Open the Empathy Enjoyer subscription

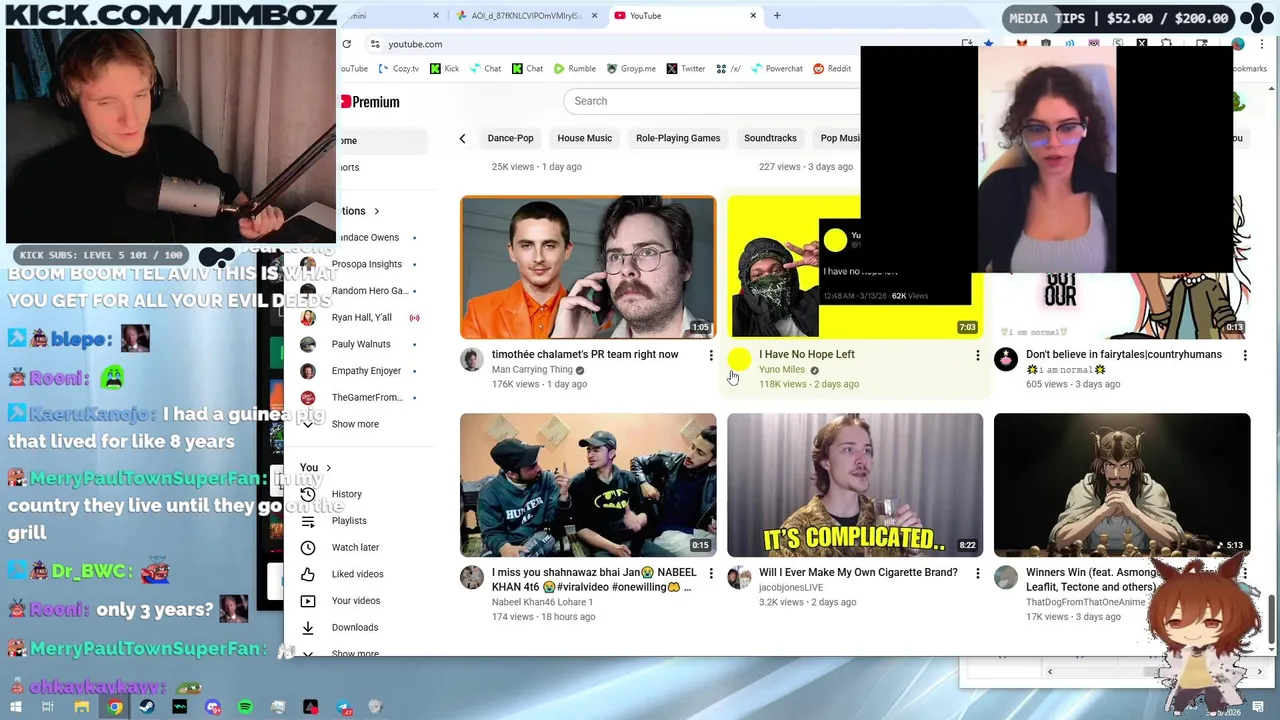click(x=362, y=371)
